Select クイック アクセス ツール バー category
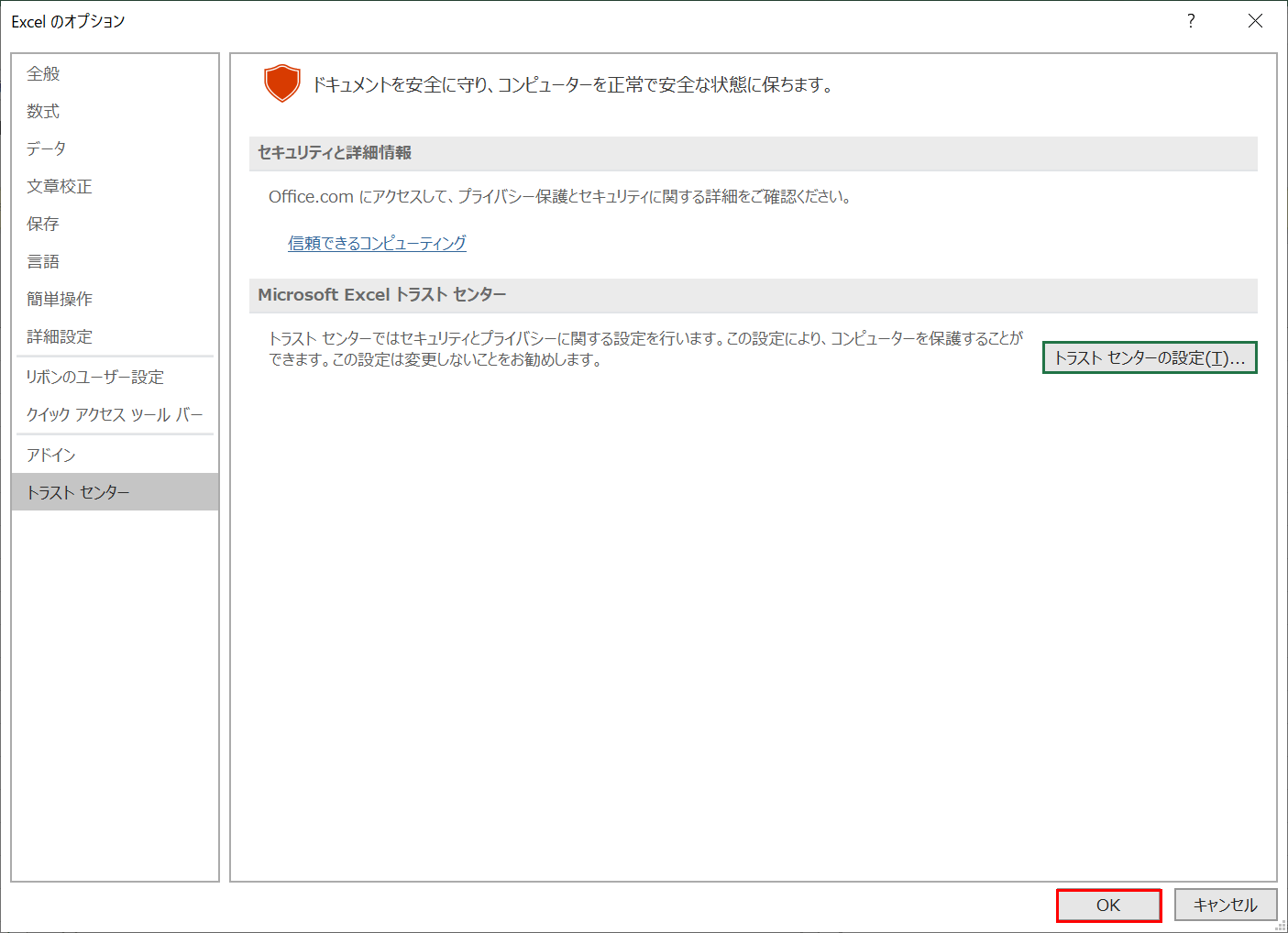The image size is (1288, 933). point(114,414)
